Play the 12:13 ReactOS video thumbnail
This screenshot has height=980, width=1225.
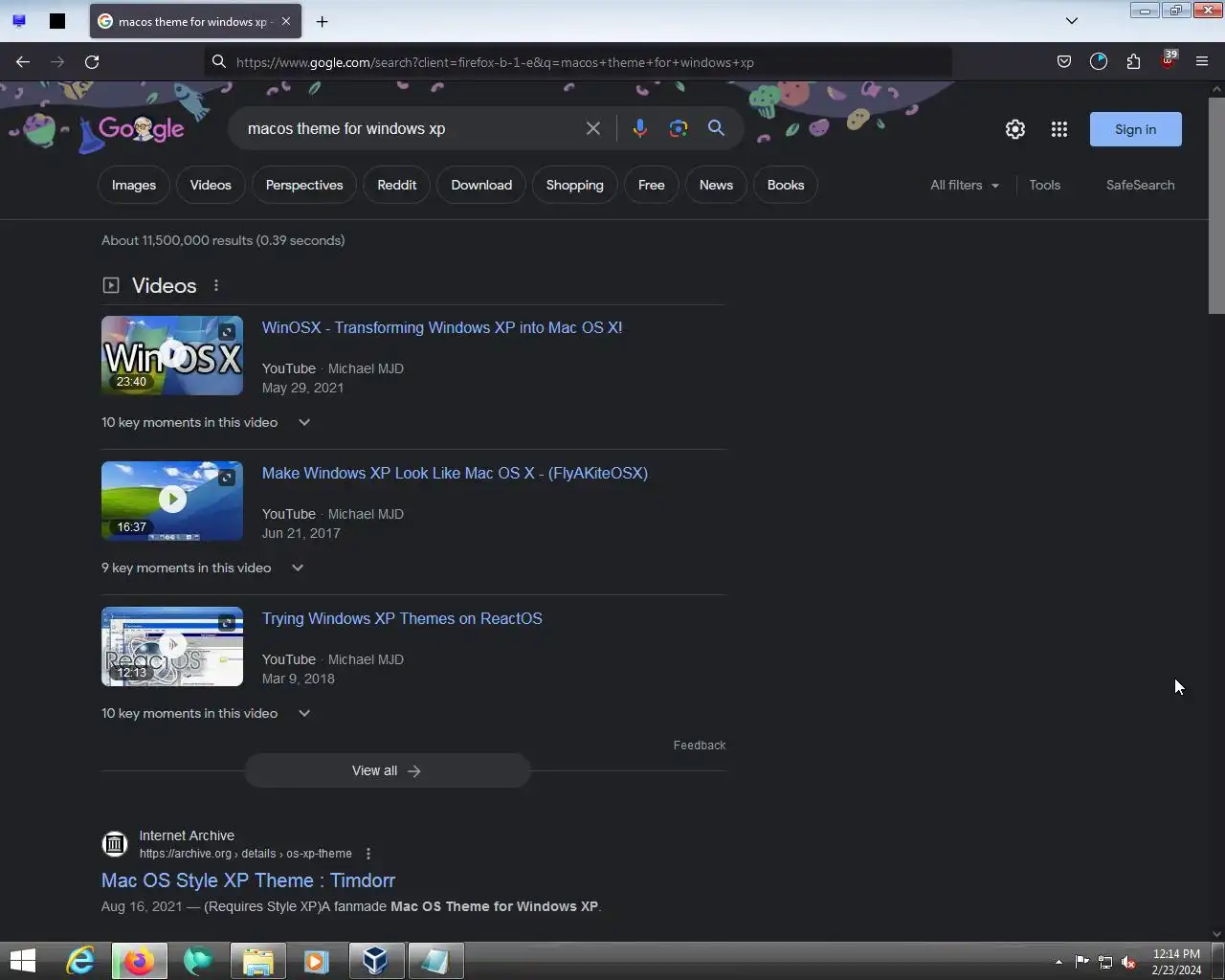click(x=172, y=646)
